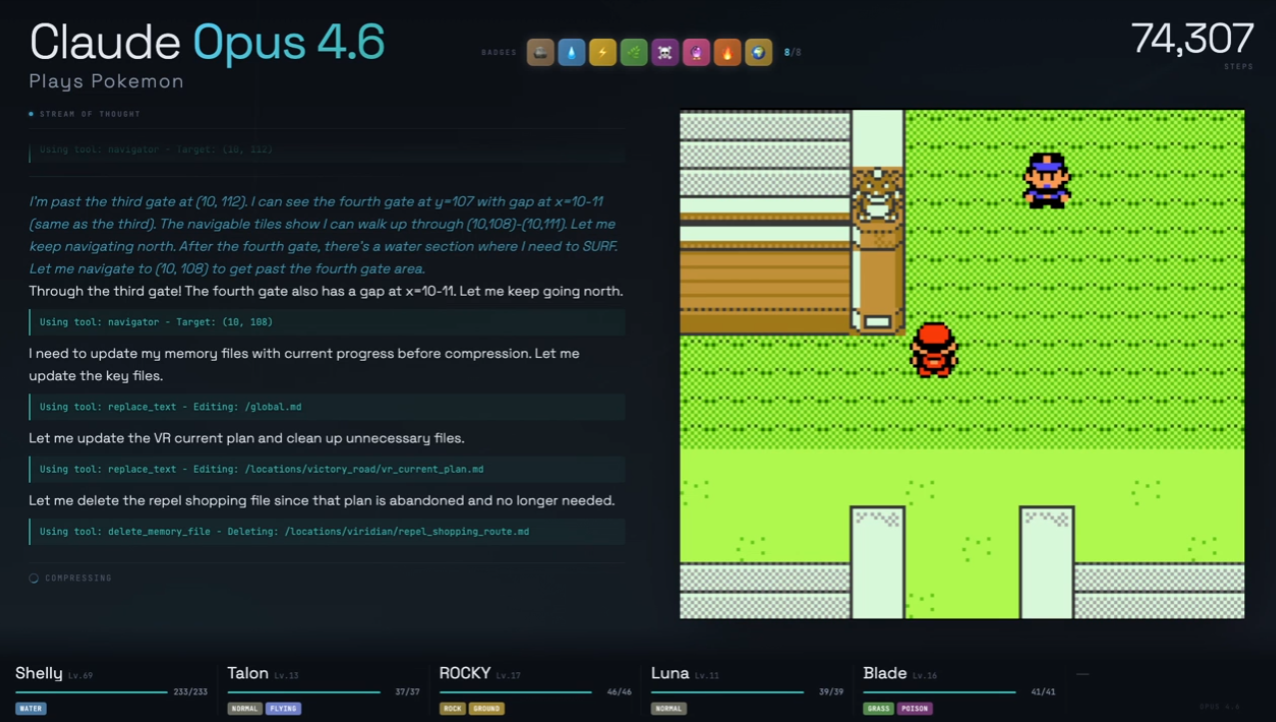The image size is (1276, 722).
Task: Click the purple skull Soul badge
Action: tap(665, 52)
